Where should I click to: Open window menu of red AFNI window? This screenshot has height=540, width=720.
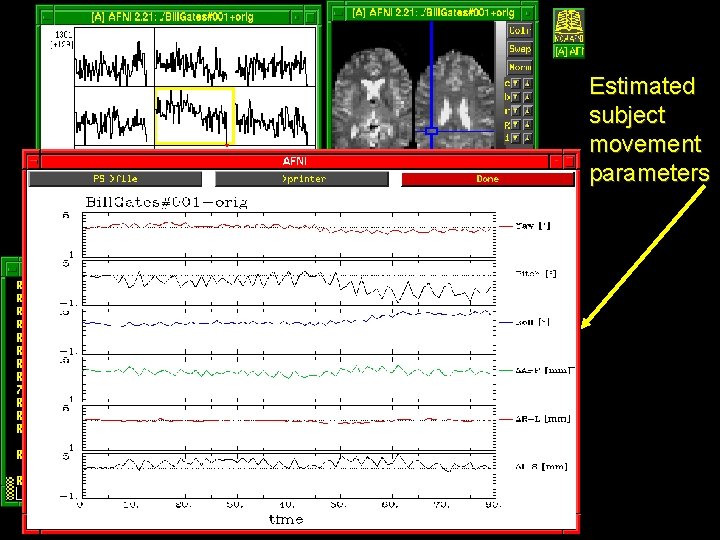point(33,162)
